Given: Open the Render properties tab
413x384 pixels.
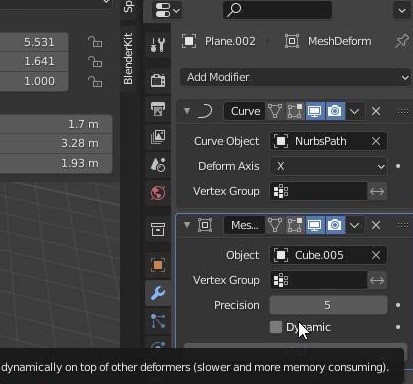Looking at the screenshot, I should pos(158,80).
